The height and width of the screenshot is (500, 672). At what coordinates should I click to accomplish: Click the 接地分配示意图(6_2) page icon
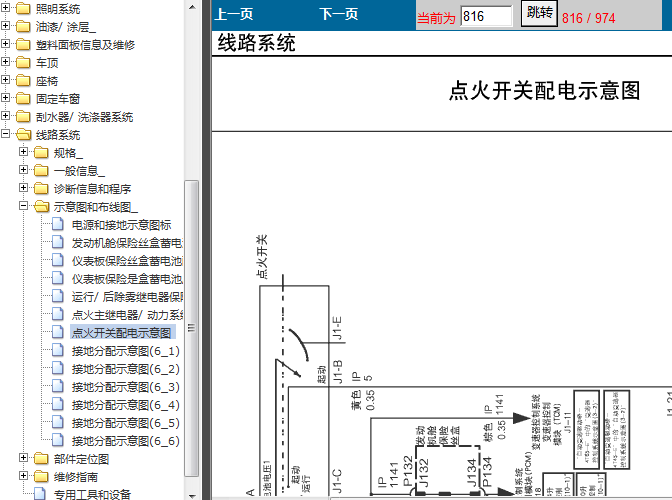point(58,368)
